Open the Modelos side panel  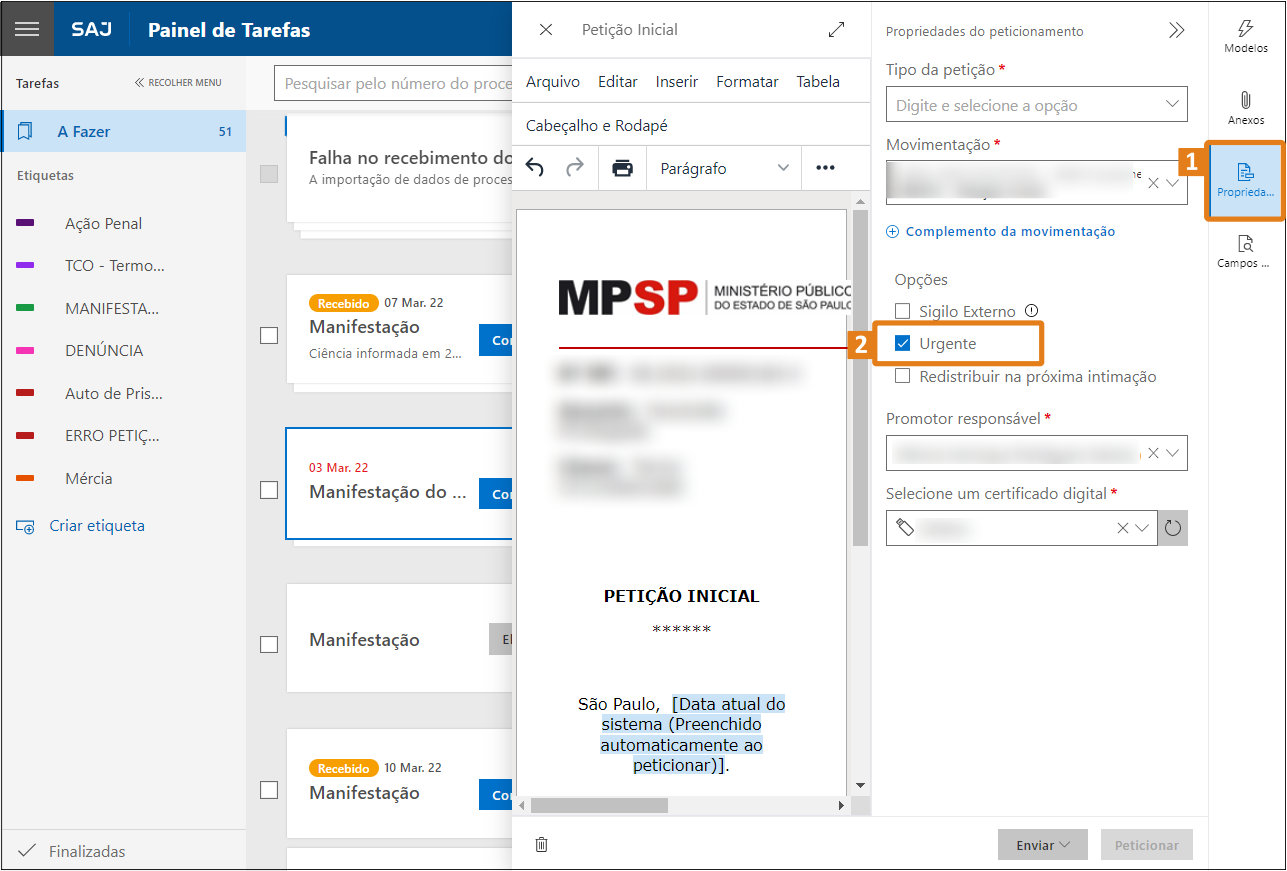click(x=1245, y=36)
